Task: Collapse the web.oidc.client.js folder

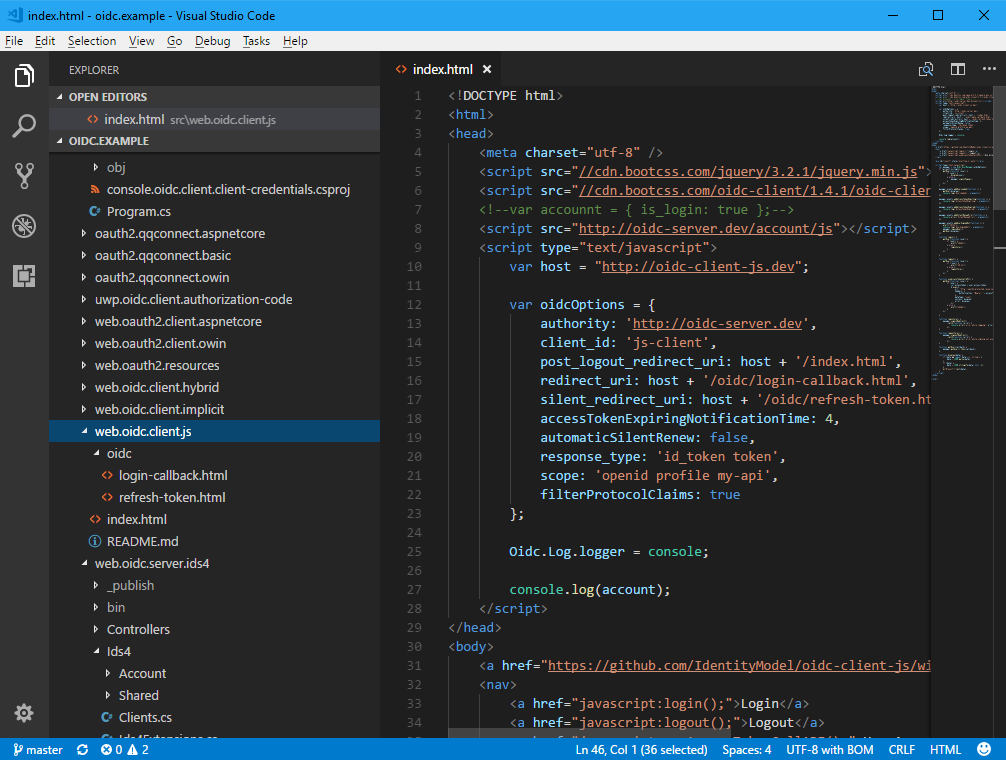Action: 84,431
